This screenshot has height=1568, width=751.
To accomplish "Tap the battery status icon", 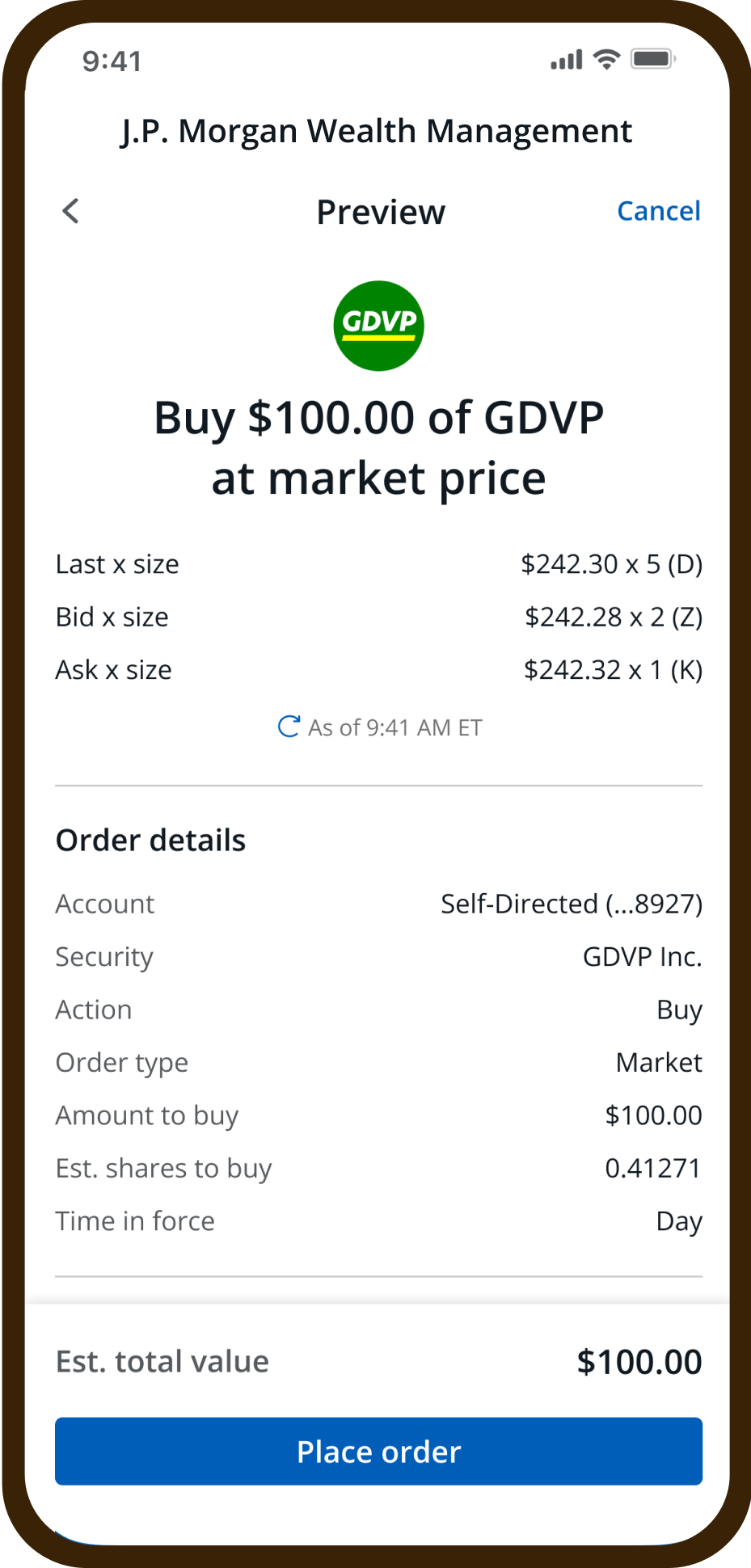I will click(652, 59).
